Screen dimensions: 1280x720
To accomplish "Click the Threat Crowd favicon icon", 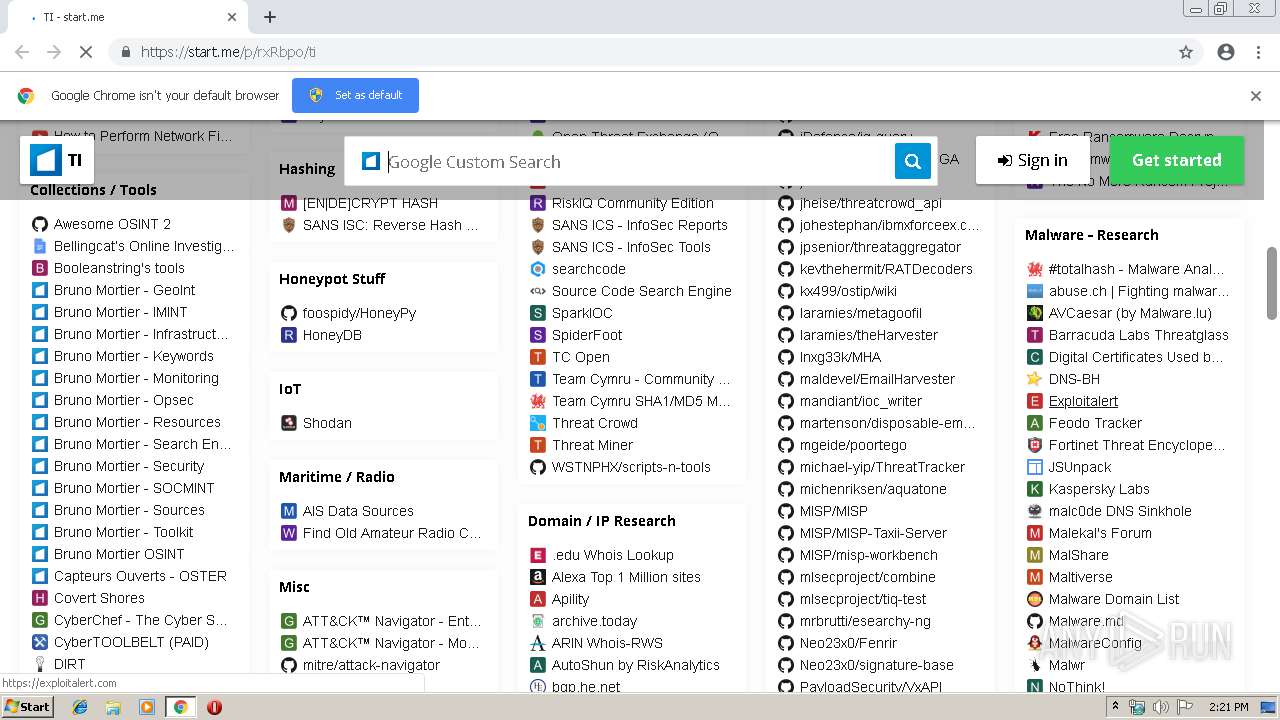I will (x=538, y=423).
